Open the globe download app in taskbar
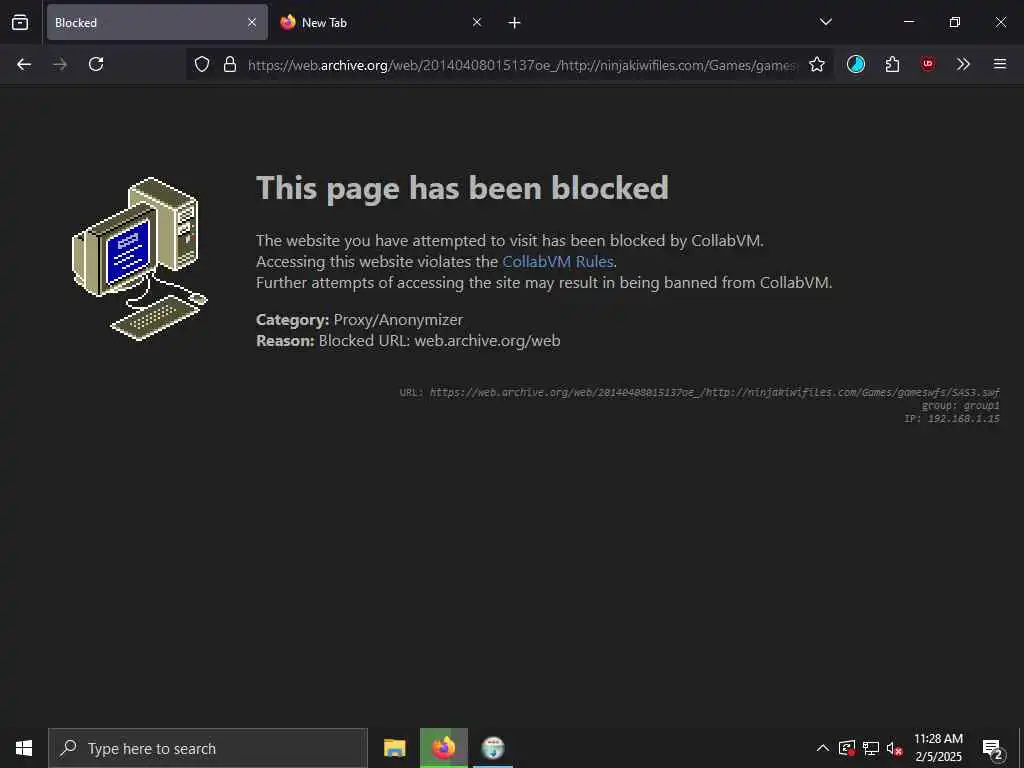The height and width of the screenshot is (768, 1024). tap(493, 748)
